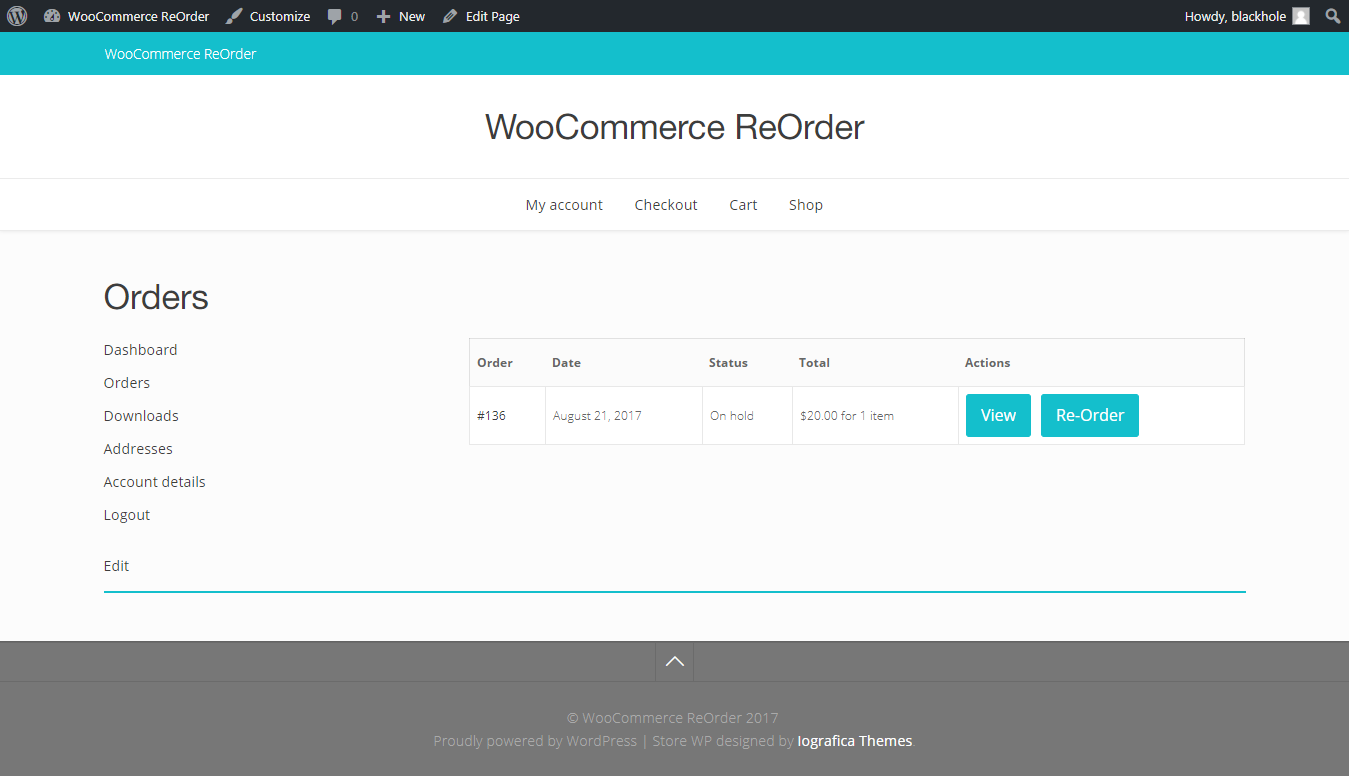Open the Shop navigation item

pos(805,204)
